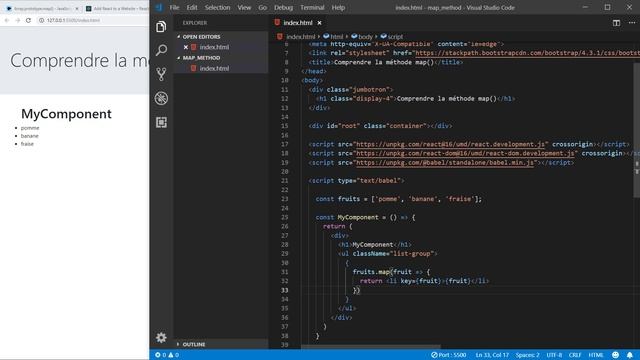Click the 'pomme' list item in browser
Screen dimensions: 640x360
(x=30, y=128)
